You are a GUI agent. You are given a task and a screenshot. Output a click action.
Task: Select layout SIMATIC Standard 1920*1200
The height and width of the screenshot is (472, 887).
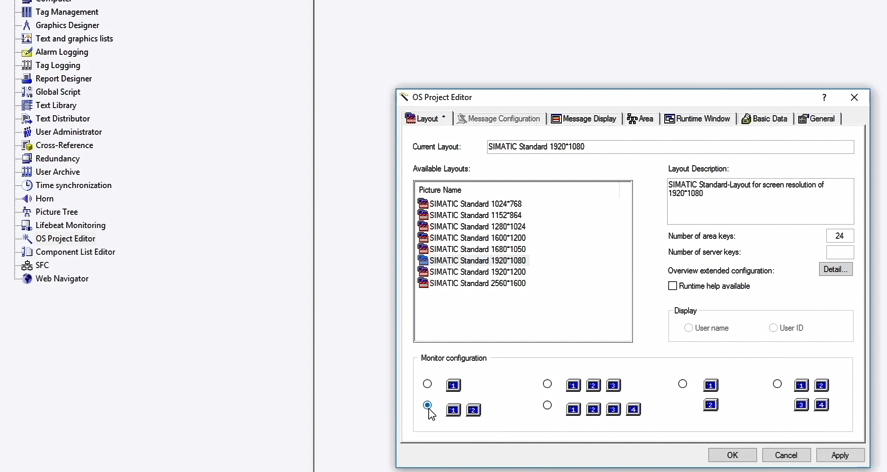(x=477, y=272)
